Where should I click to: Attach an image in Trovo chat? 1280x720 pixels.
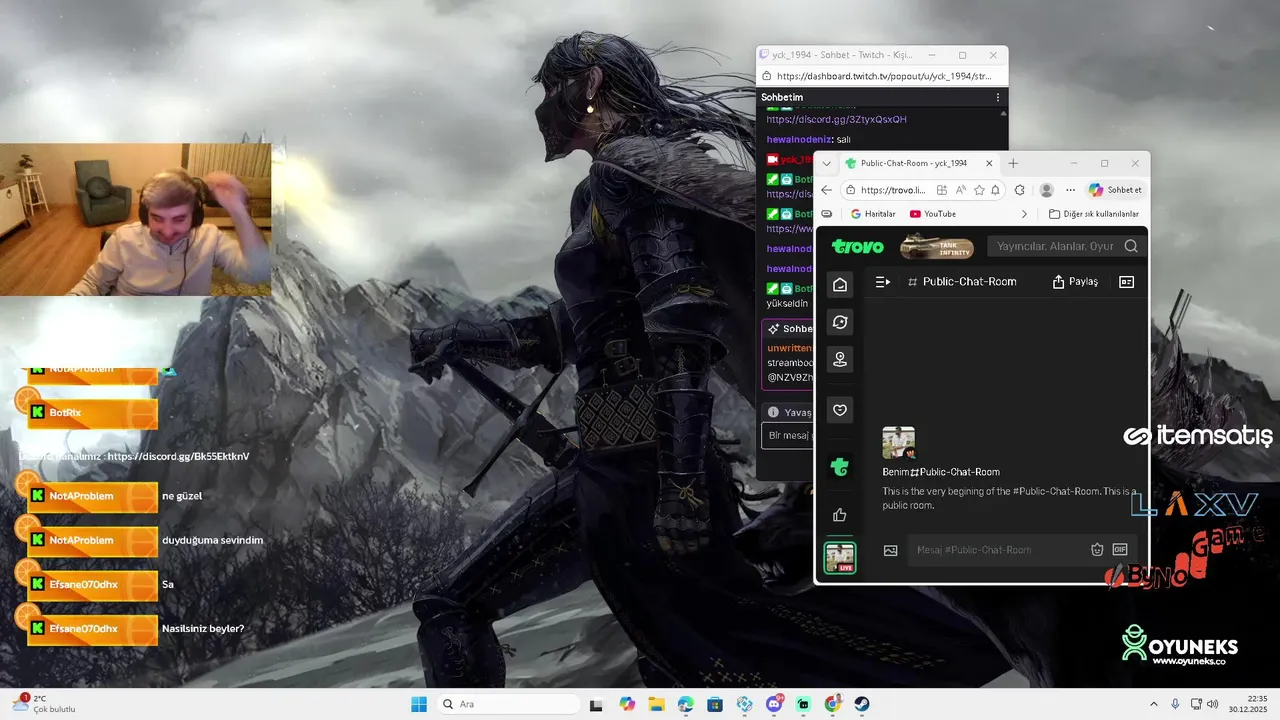click(891, 550)
